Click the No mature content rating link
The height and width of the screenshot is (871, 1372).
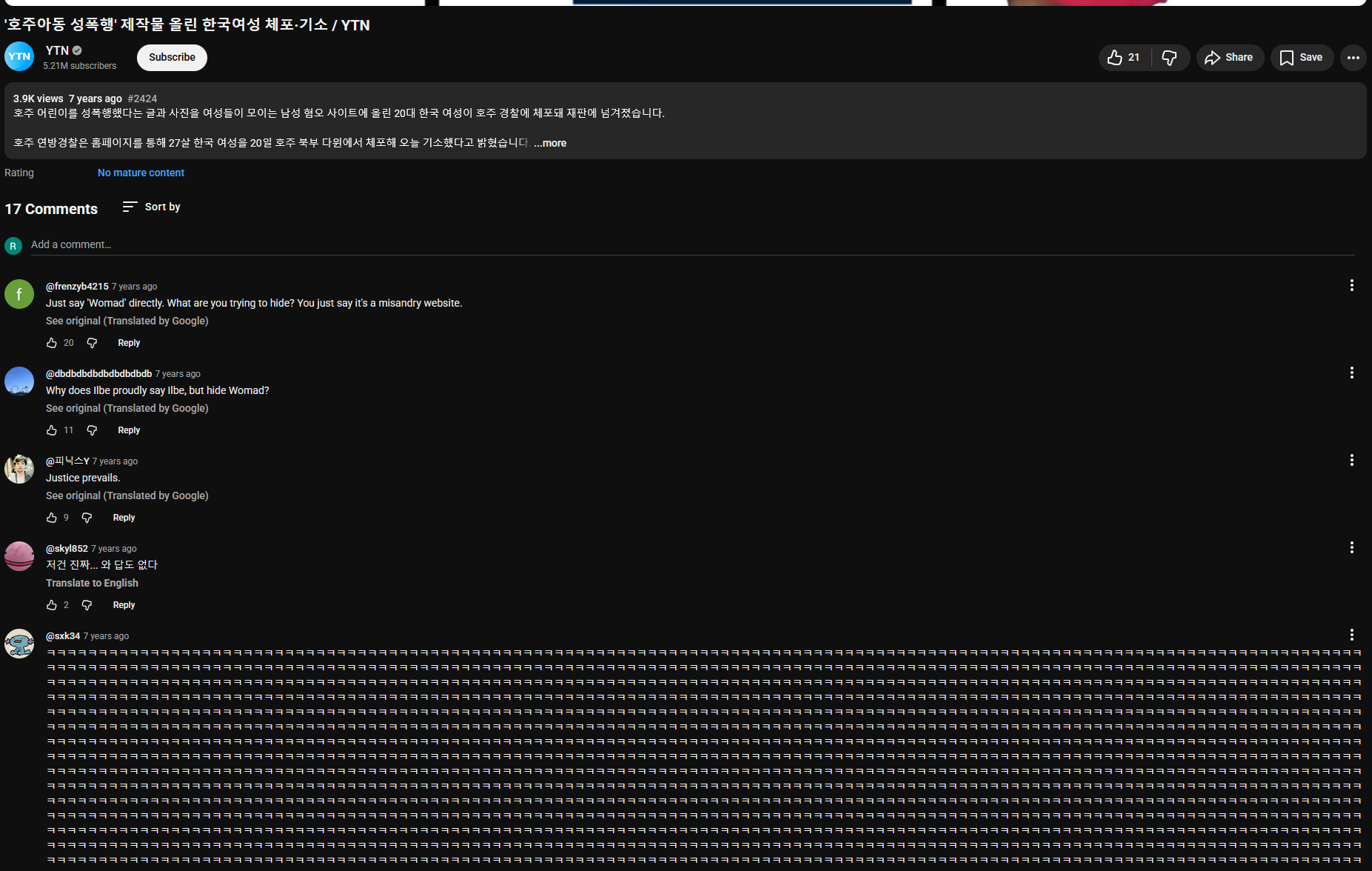click(141, 173)
